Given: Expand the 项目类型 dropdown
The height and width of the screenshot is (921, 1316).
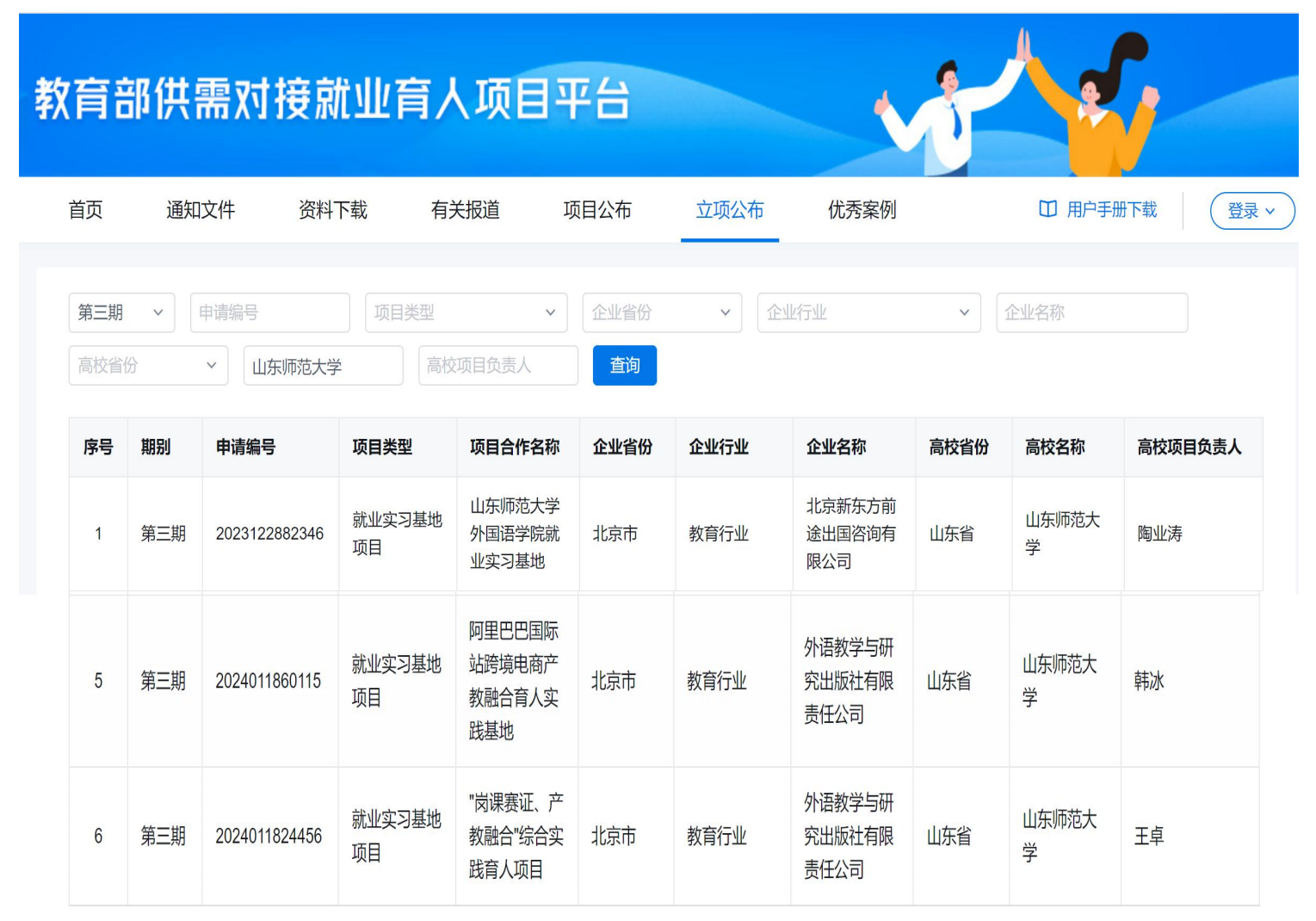Looking at the screenshot, I should pos(466,312).
